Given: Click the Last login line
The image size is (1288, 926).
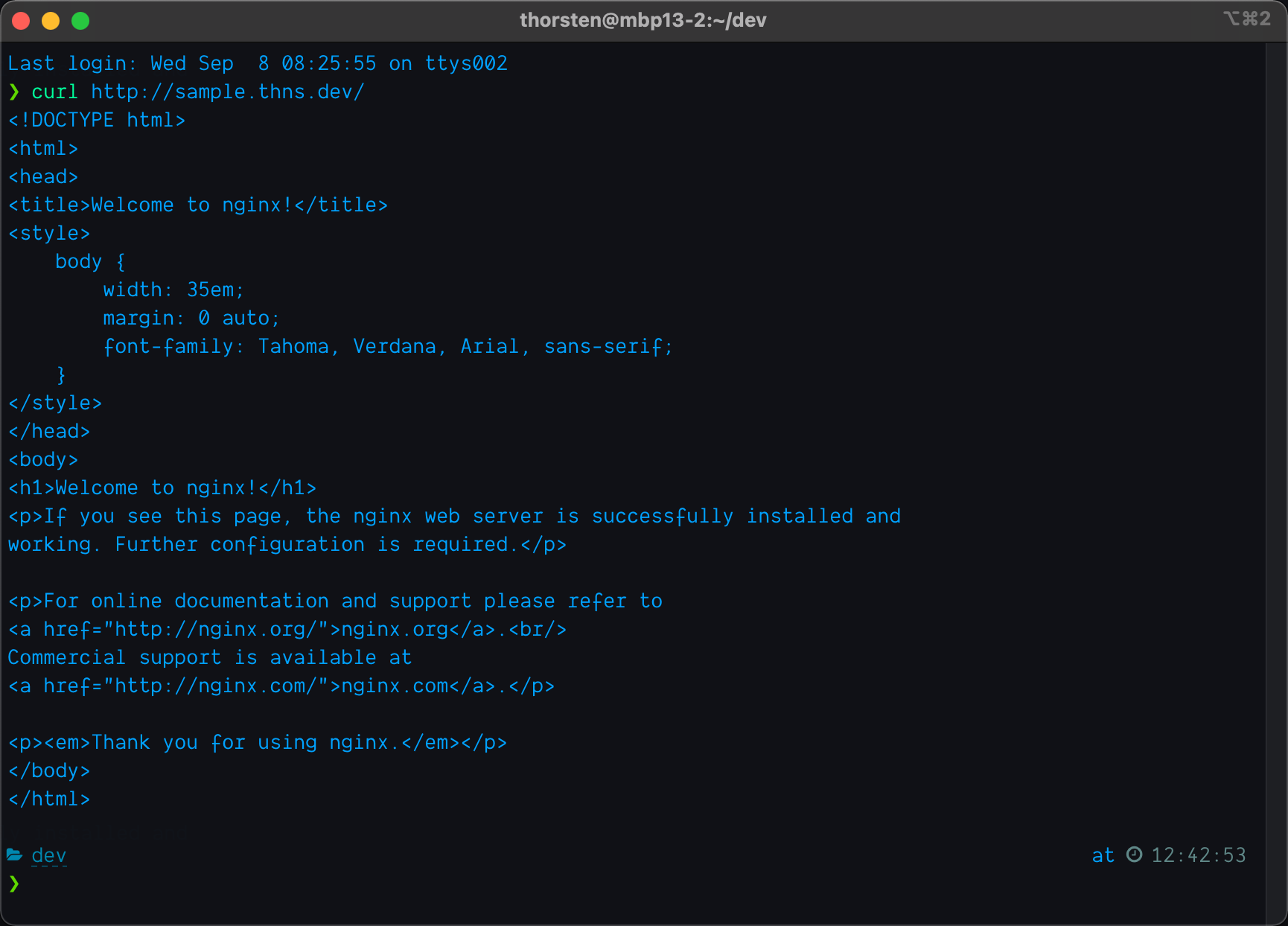Looking at the screenshot, I should (258, 63).
